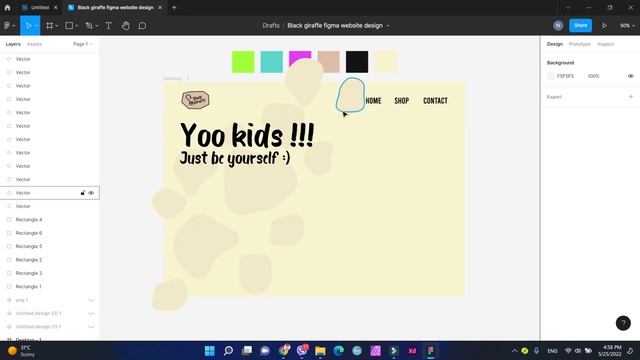Screen dimensions: 640x360
Task: Select the Pen tool
Action: (89, 26)
